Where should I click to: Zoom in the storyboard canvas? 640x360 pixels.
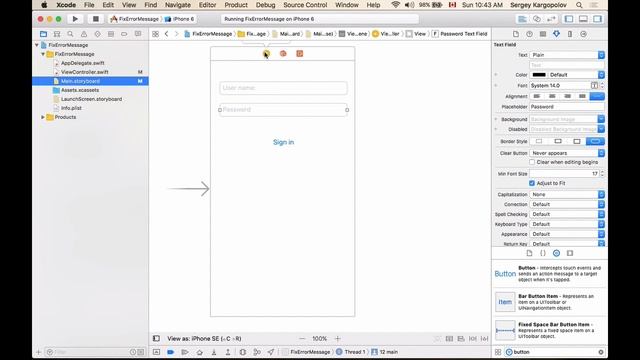[338, 338]
